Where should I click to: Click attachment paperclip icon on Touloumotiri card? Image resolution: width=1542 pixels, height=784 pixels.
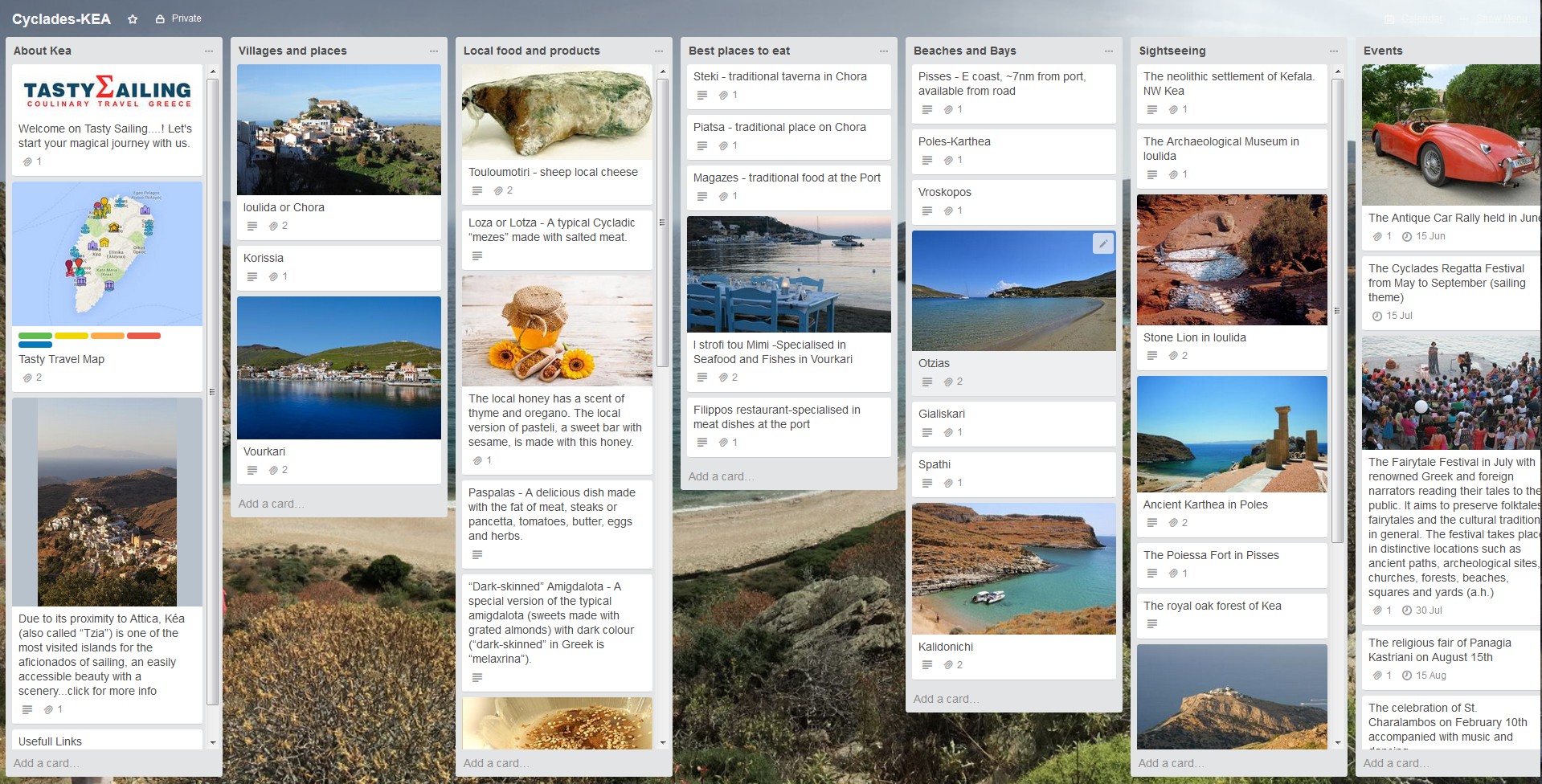coord(498,191)
